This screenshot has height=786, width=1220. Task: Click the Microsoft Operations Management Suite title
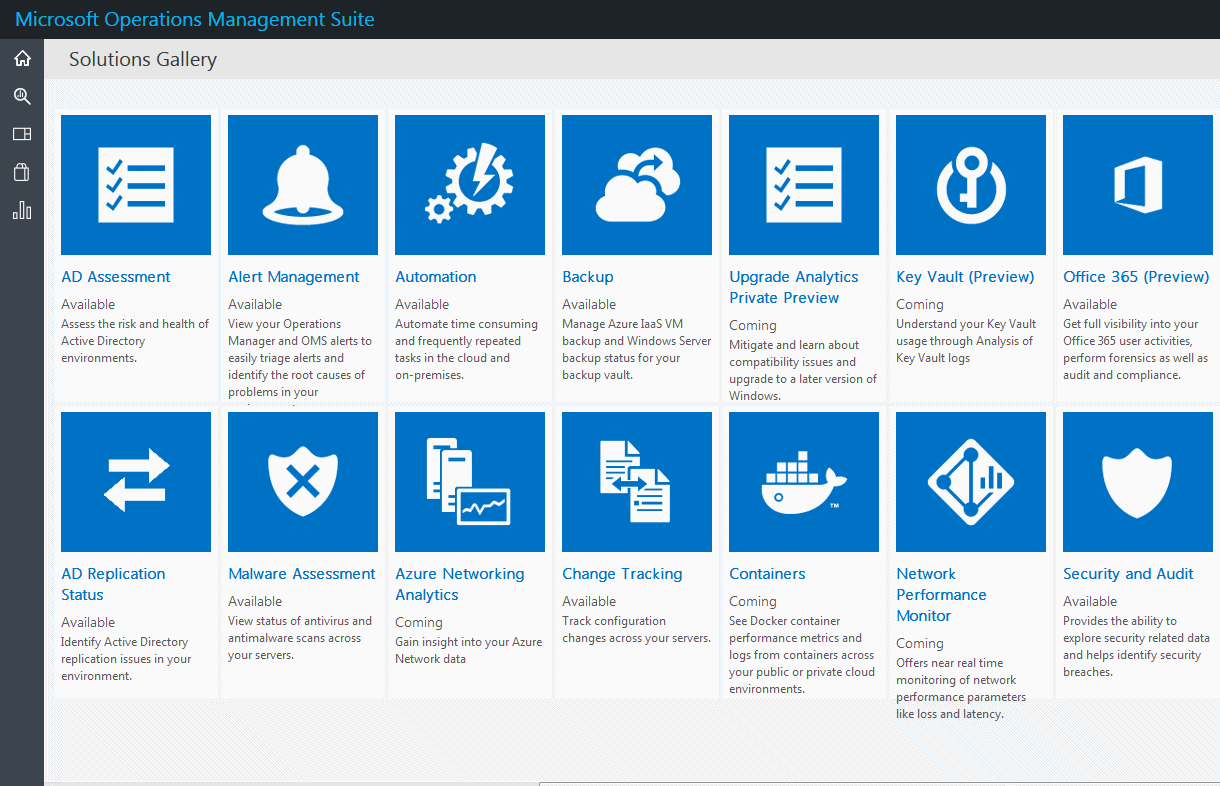196,19
